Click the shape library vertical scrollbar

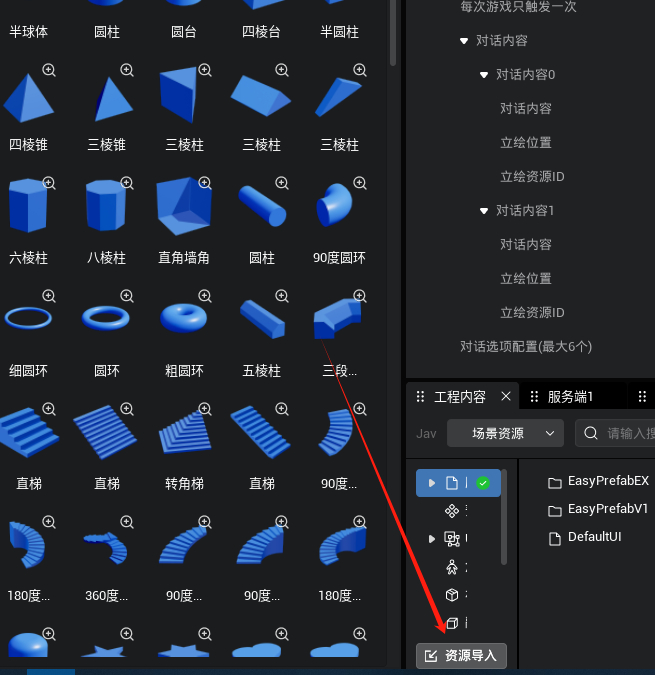tap(392, 32)
